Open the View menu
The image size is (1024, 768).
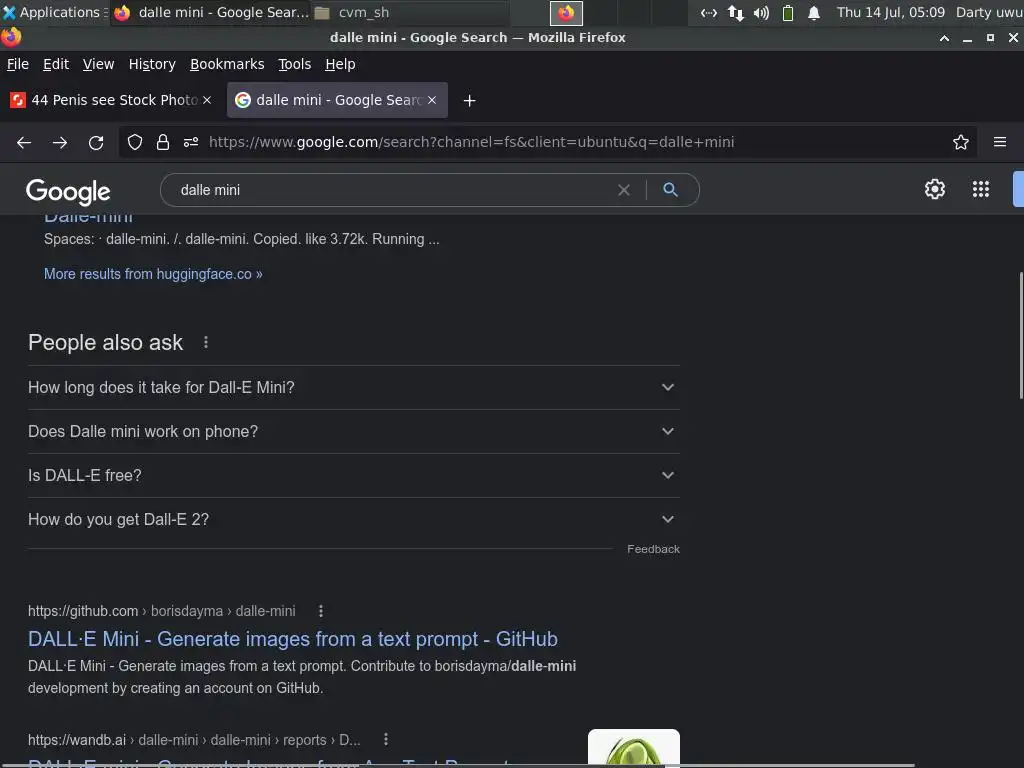point(98,64)
